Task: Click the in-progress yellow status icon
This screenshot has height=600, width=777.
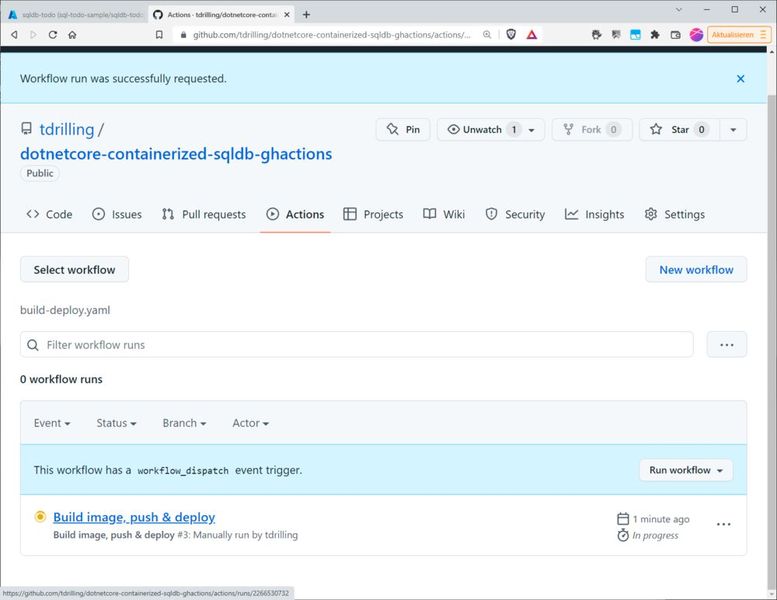Action: tap(40, 517)
